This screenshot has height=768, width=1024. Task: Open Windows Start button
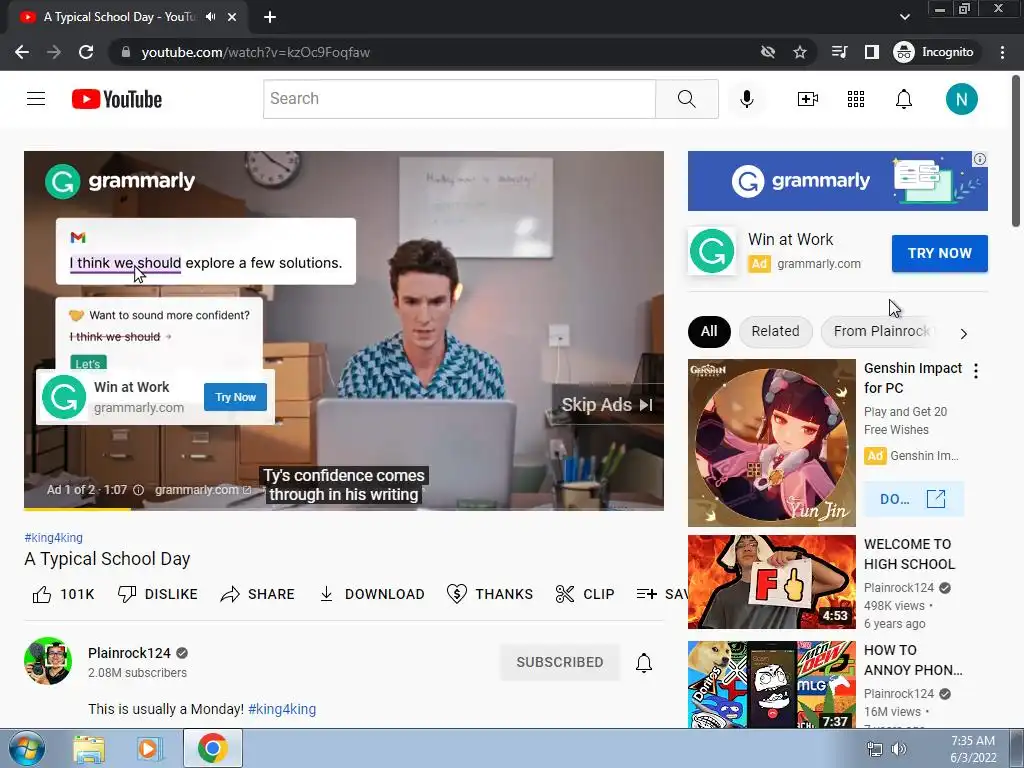(x=26, y=748)
